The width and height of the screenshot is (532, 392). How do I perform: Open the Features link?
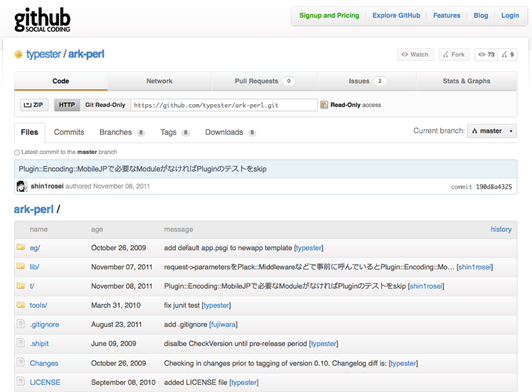447,16
